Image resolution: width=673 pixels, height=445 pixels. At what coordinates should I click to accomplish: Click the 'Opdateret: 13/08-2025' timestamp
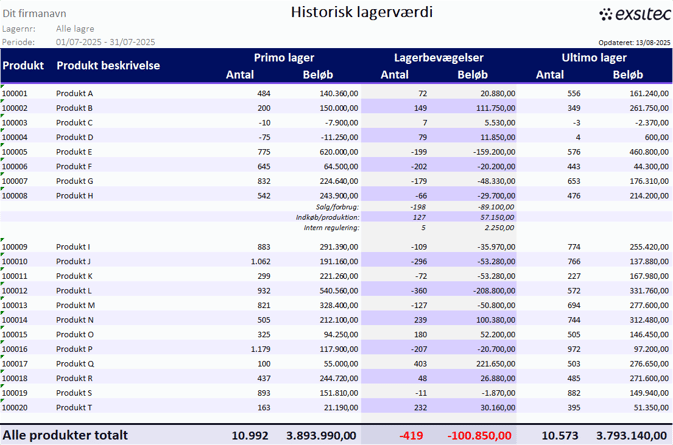(634, 43)
